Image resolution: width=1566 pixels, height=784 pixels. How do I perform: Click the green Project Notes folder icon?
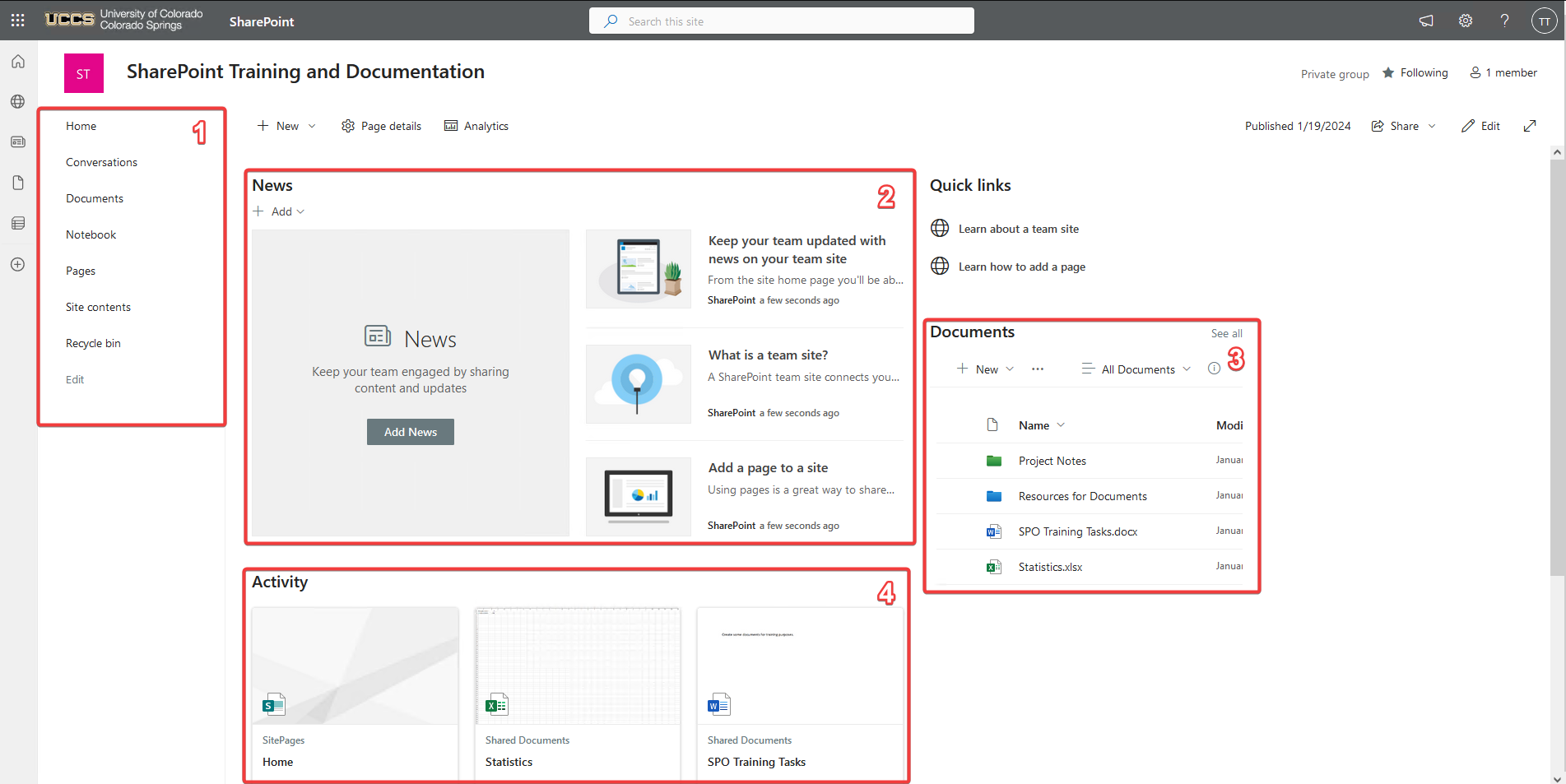click(994, 461)
